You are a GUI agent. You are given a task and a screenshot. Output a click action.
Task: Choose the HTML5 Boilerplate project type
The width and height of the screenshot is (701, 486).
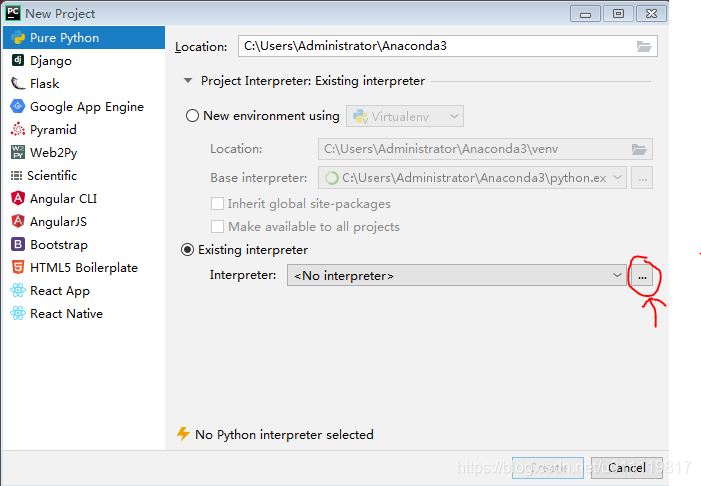coord(84,267)
